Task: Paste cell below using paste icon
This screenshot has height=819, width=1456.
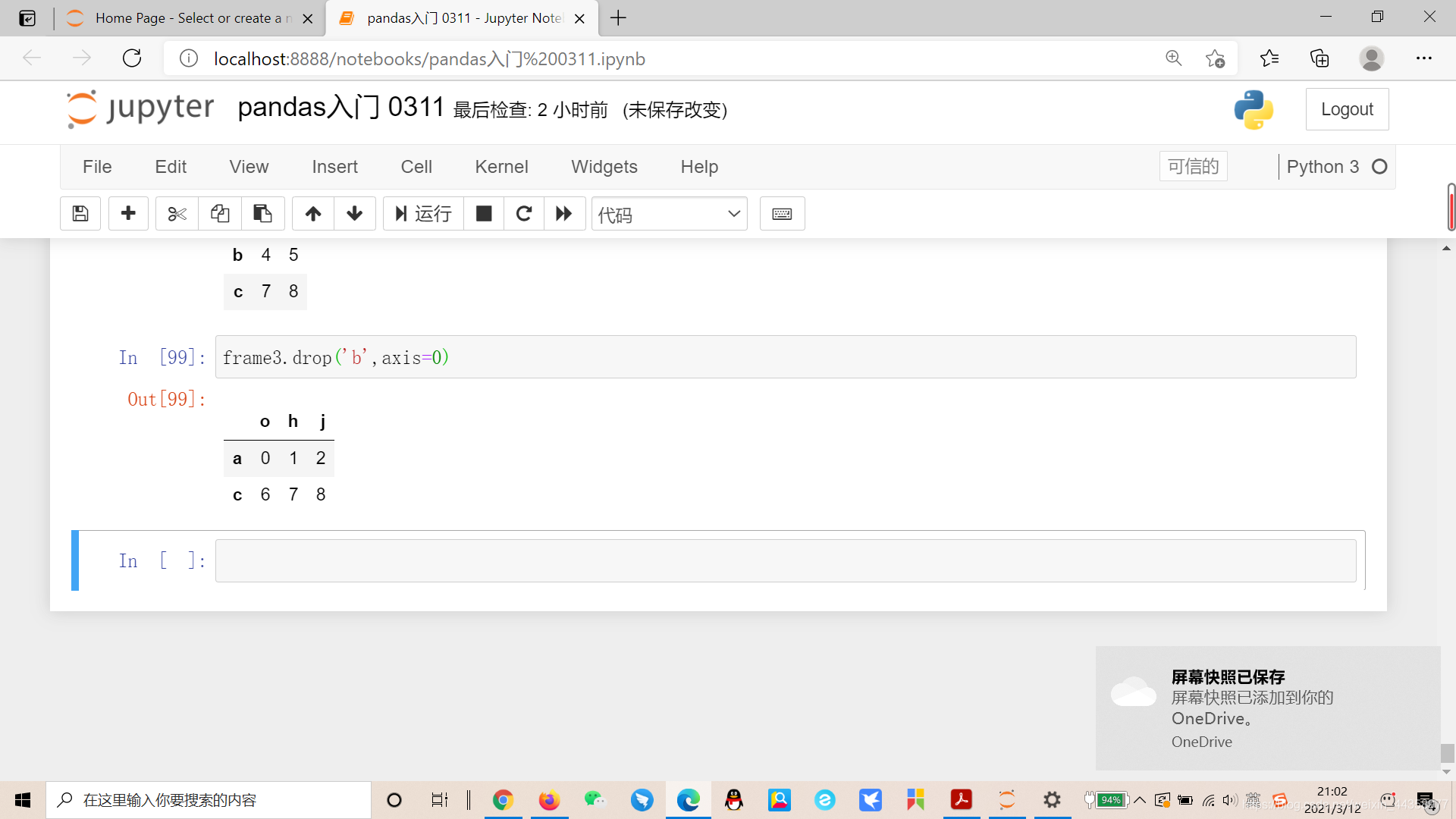Action: pyautogui.click(x=263, y=213)
